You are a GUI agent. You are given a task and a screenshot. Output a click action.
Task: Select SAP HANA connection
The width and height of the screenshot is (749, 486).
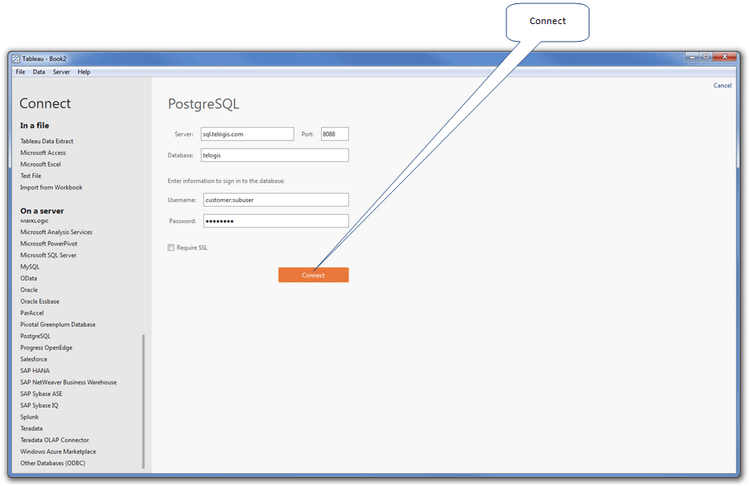[35, 370]
